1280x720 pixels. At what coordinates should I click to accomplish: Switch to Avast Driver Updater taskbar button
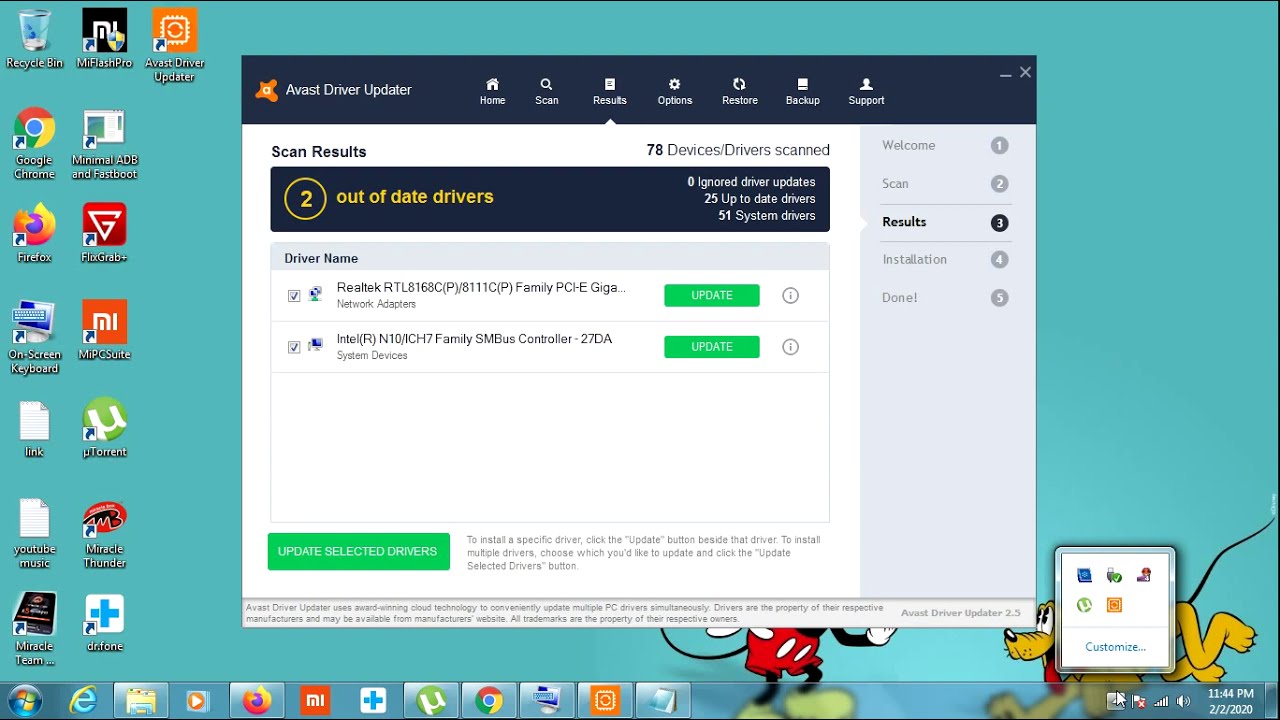point(605,701)
